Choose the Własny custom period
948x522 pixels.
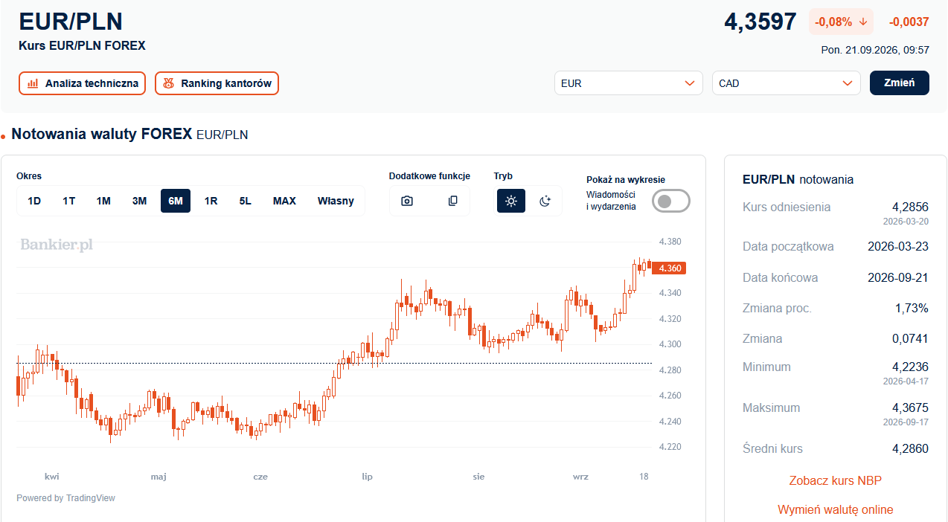coord(336,201)
